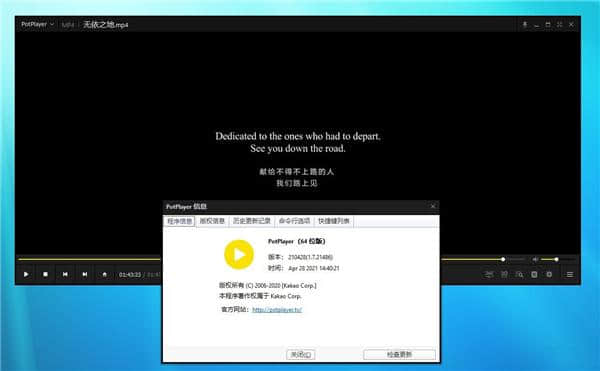Click the pin always-on-top icon in the title bar
Image resolution: width=600 pixels, height=371 pixels.
pos(525,24)
